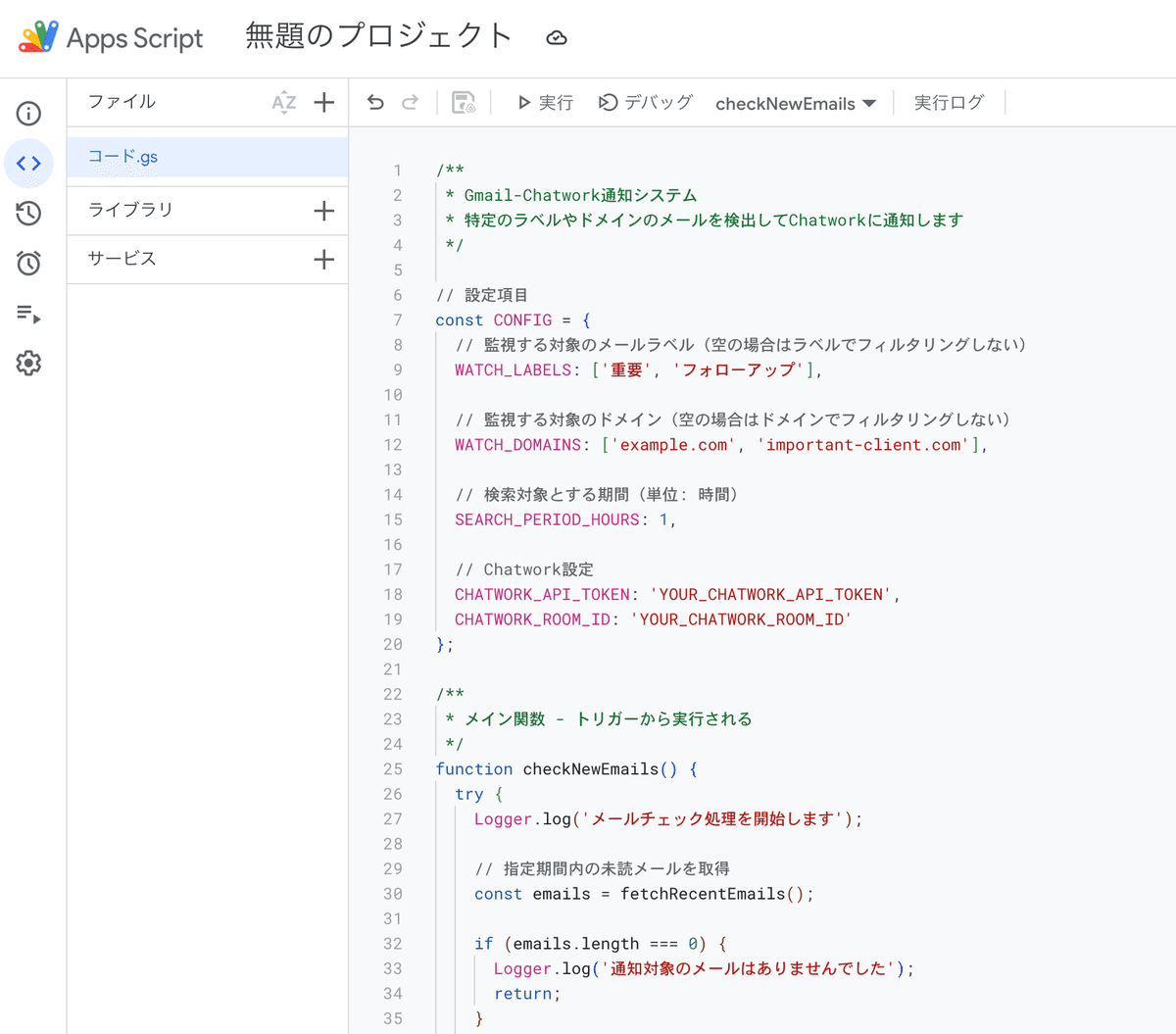Sort files using the AZ sort control
Image resolution: width=1176 pixels, height=1034 pixels.
(x=284, y=102)
